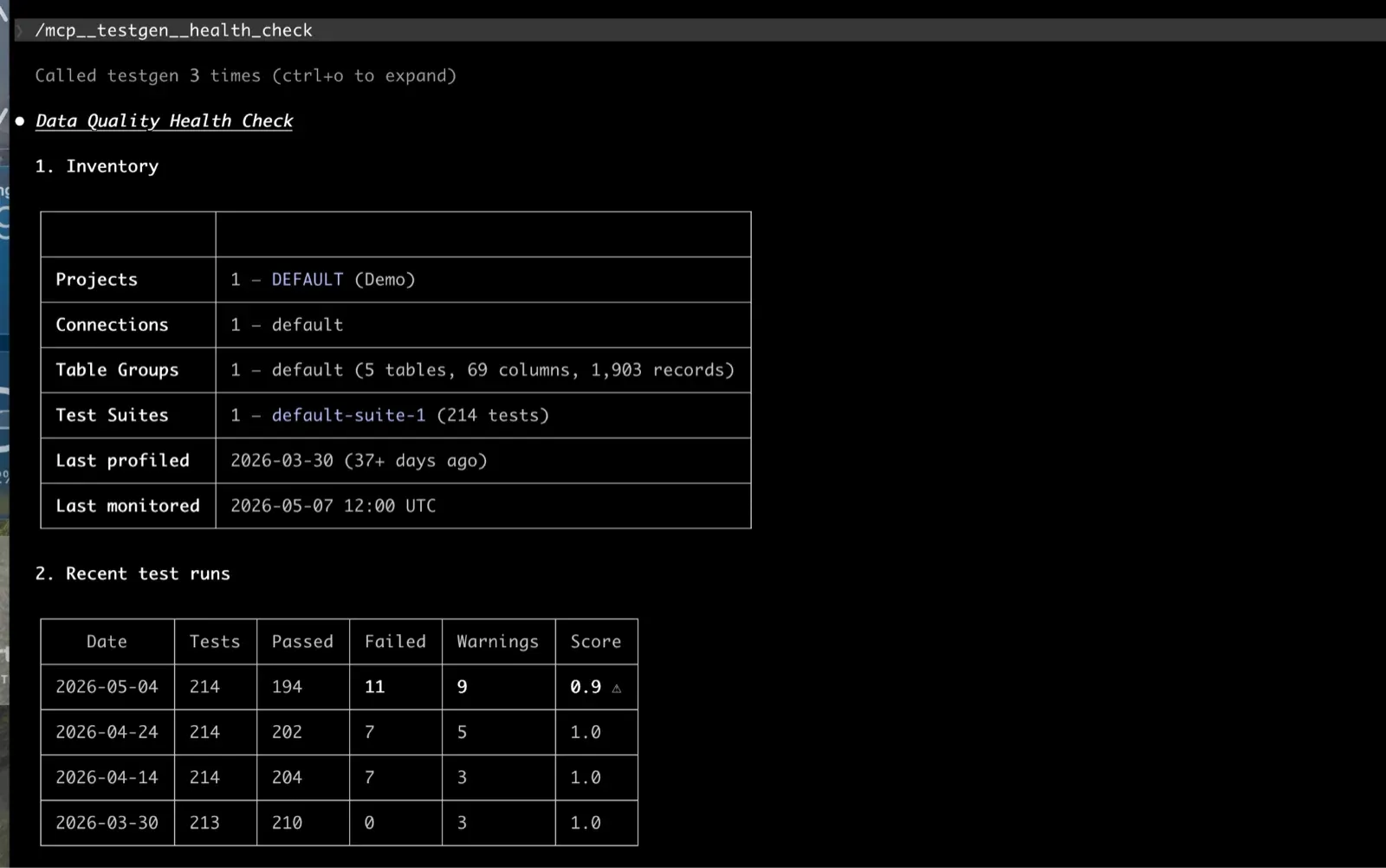
Task: Click the 'Called testgen 3 times' expand line
Action: [x=245, y=76]
